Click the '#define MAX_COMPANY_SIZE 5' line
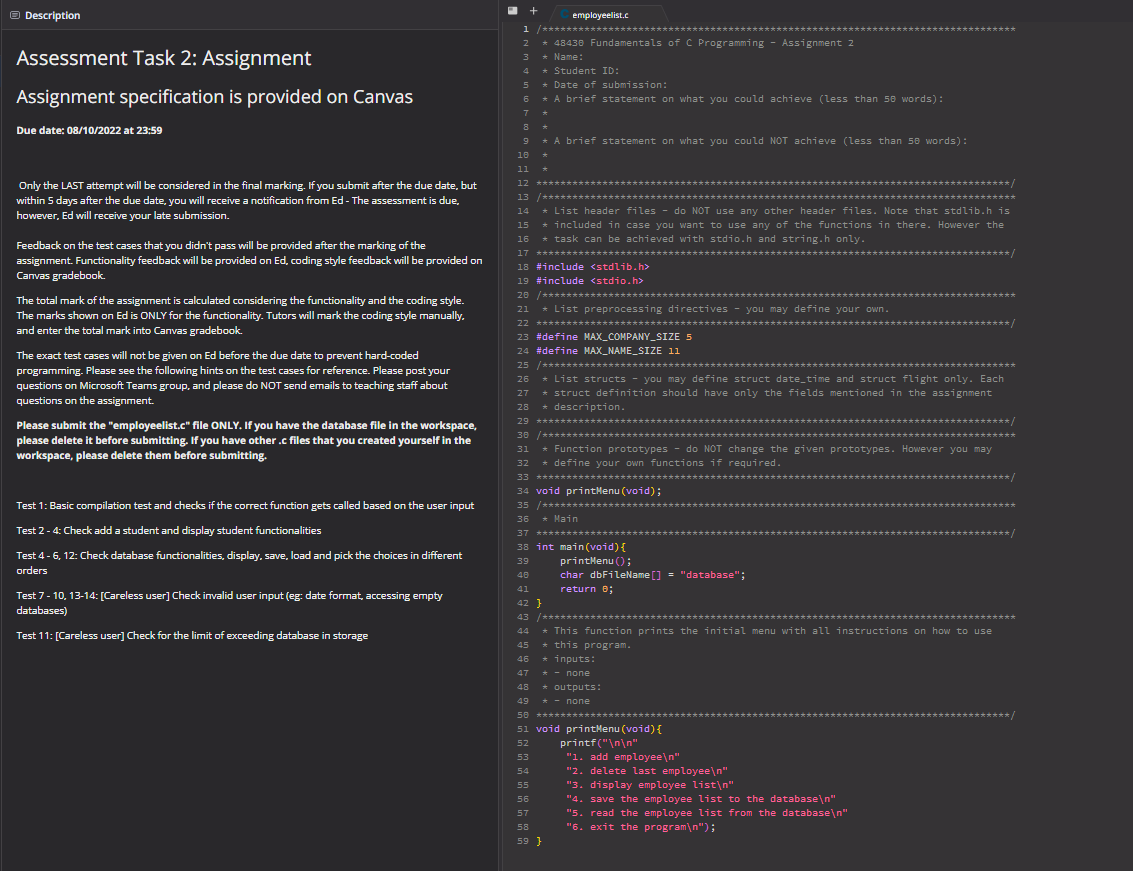This screenshot has width=1133, height=871. (x=614, y=337)
